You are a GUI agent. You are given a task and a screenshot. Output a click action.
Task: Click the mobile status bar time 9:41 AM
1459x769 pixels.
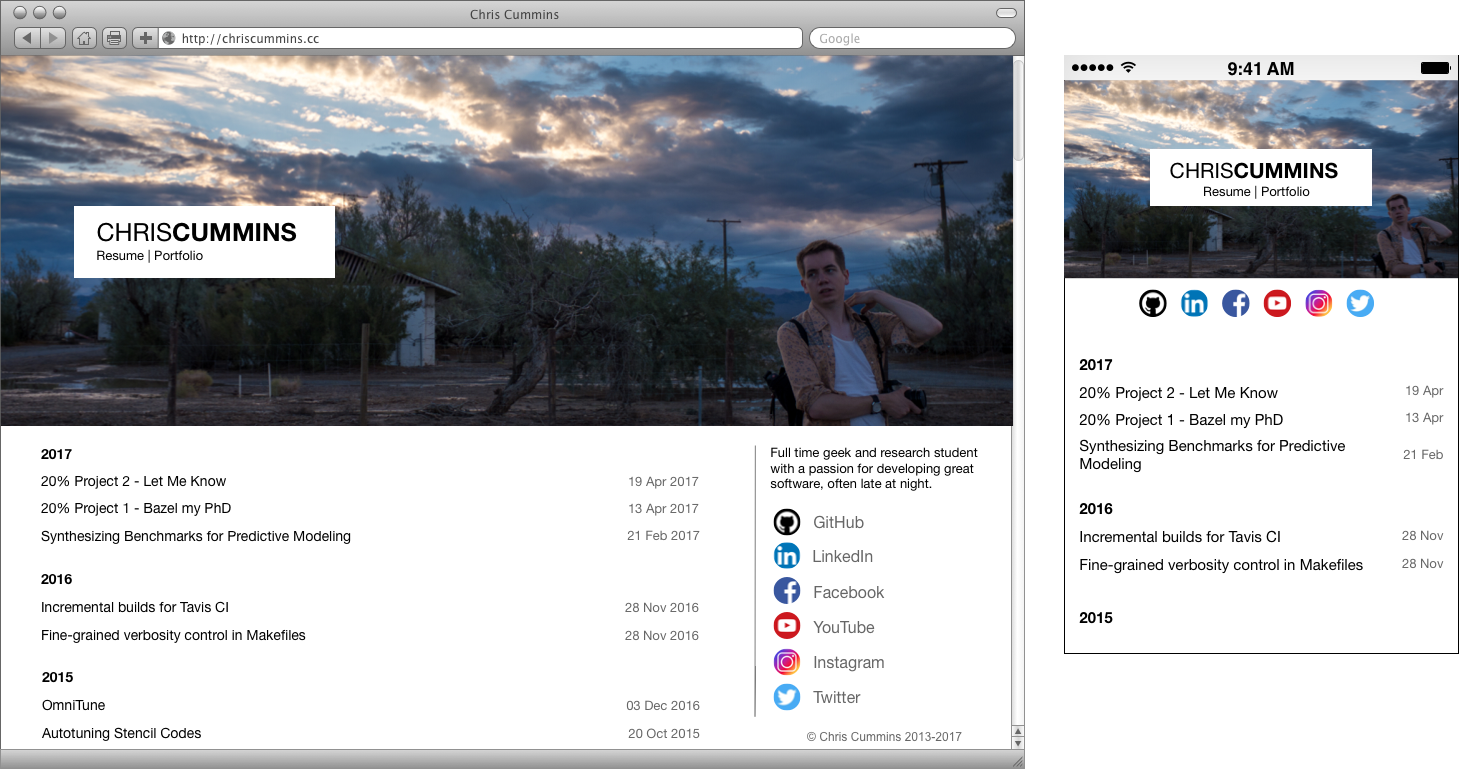[1260, 69]
